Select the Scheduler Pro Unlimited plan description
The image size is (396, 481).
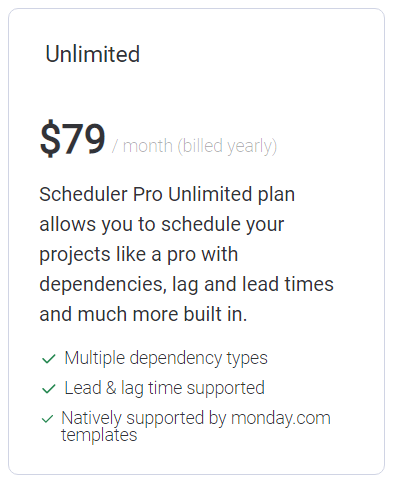tap(186, 254)
